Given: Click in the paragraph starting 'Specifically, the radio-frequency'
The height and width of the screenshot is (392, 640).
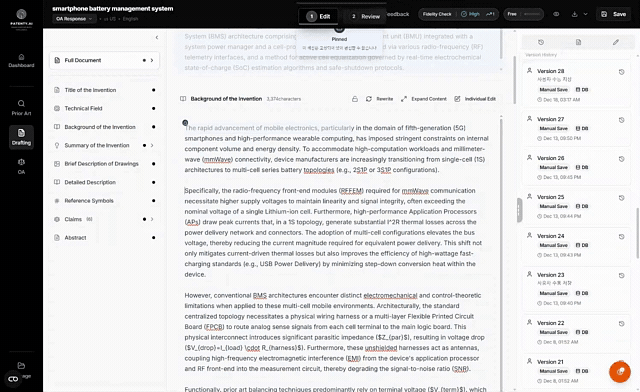Looking at the screenshot, I should 333,232.
